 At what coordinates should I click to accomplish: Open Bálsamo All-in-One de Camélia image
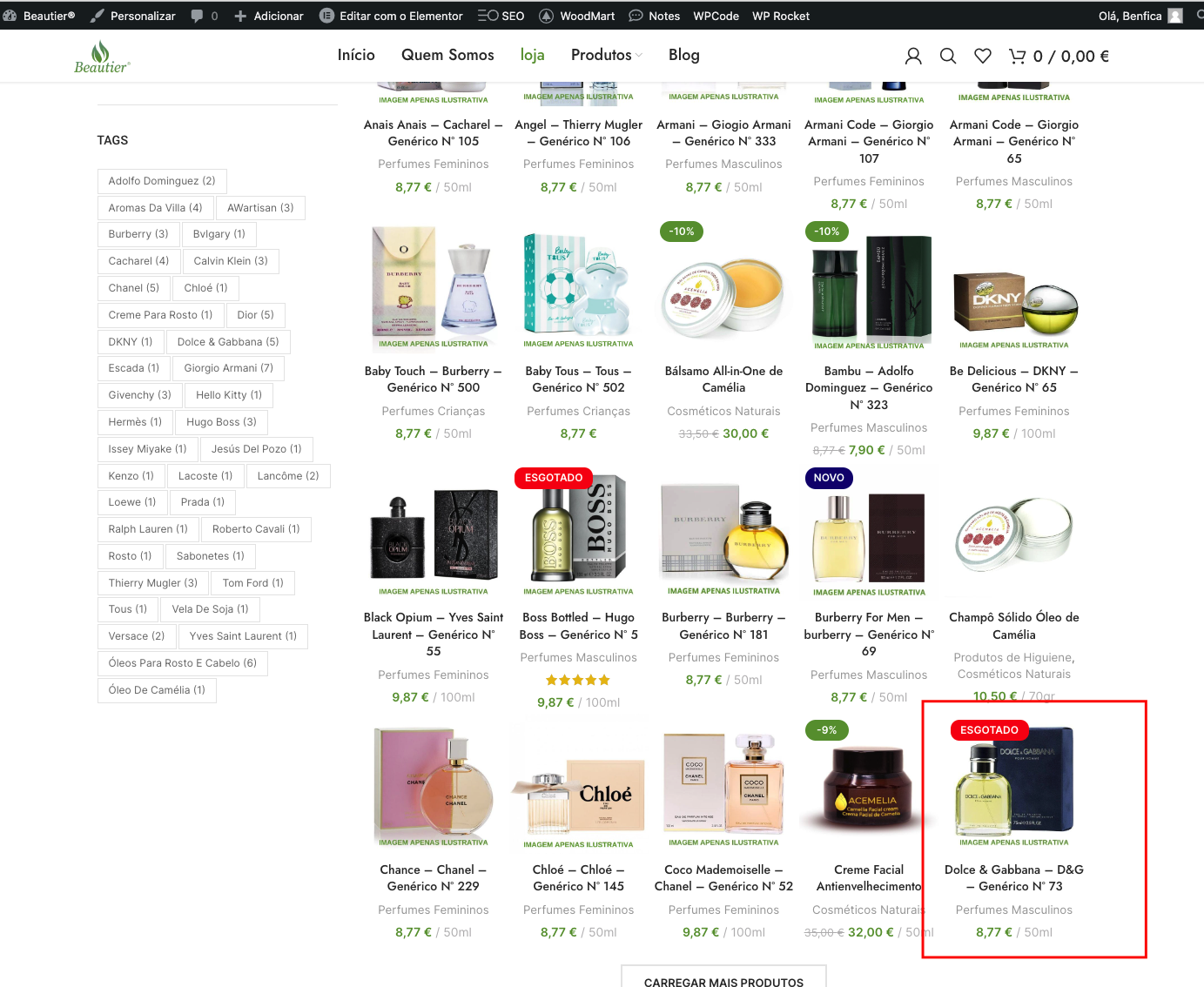723,288
